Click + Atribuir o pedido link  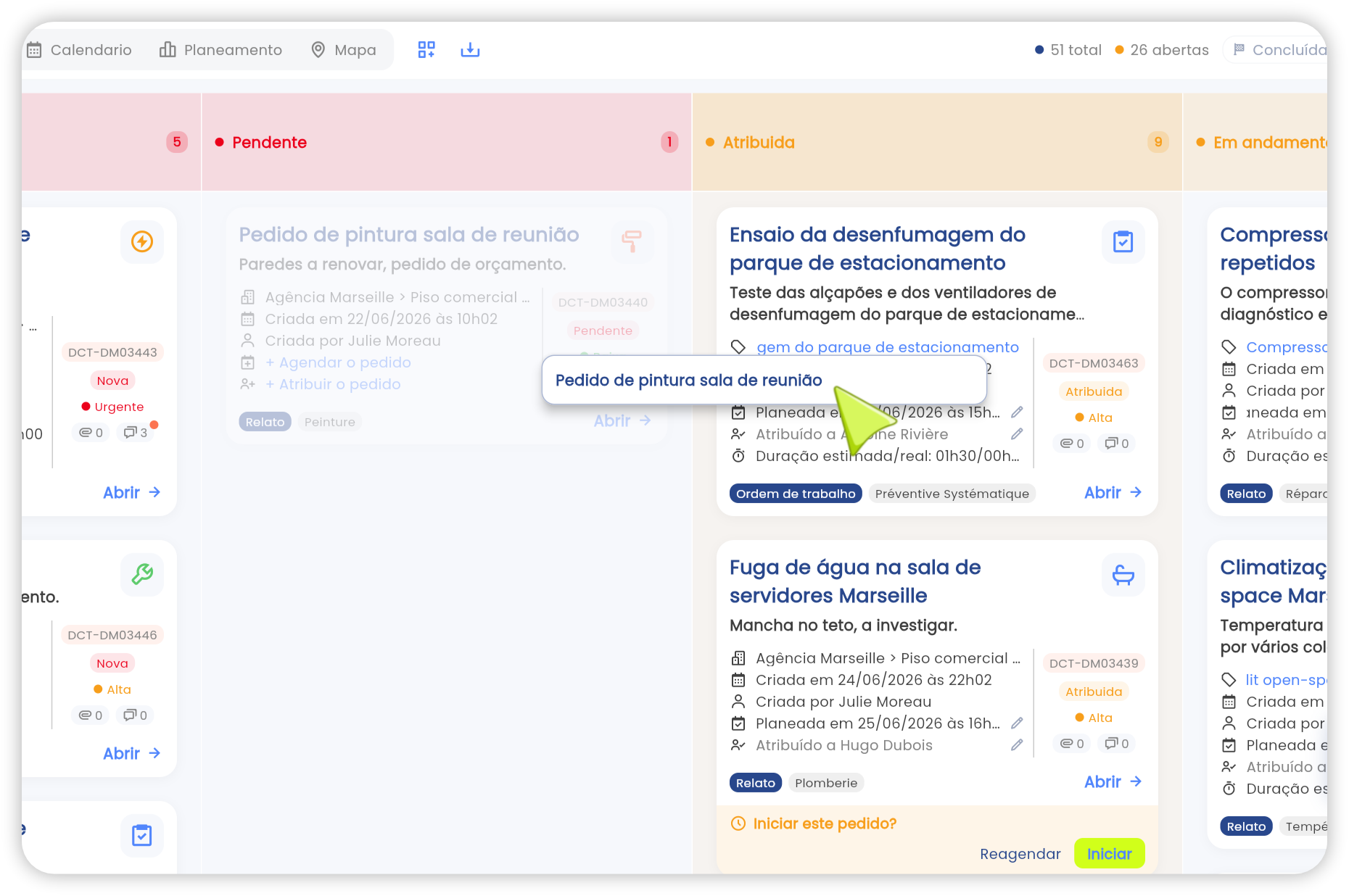pyautogui.click(x=333, y=384)
